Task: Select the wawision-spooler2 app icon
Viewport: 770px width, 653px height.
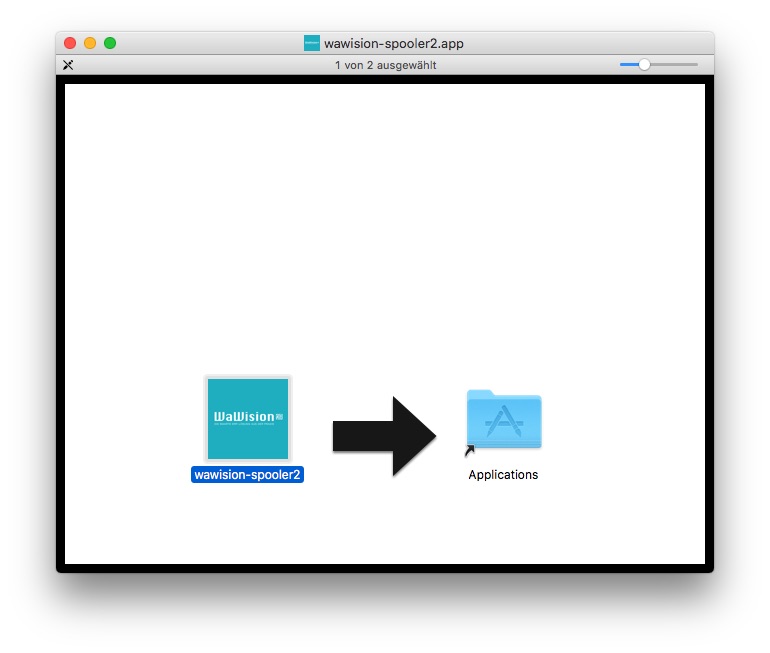Action: [x=247, y=419]
